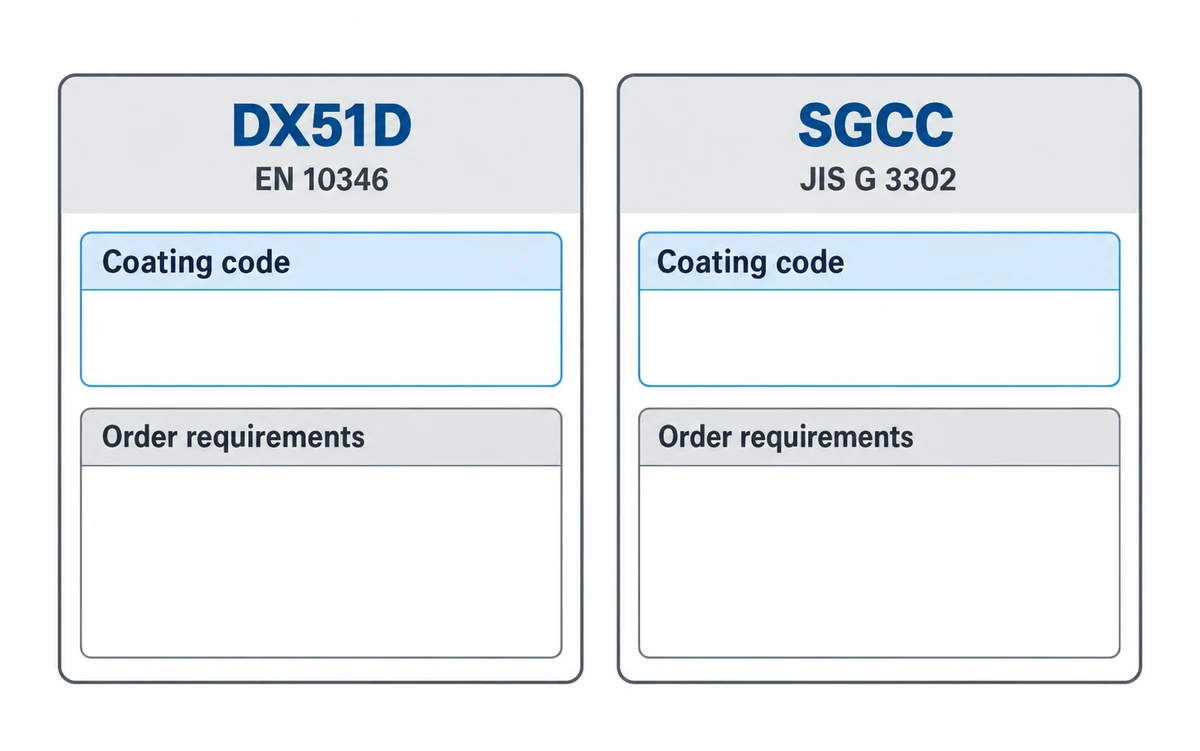Click the SGCC order requirements box
This screenshot has width=1200, height=751.
[879, 561]
